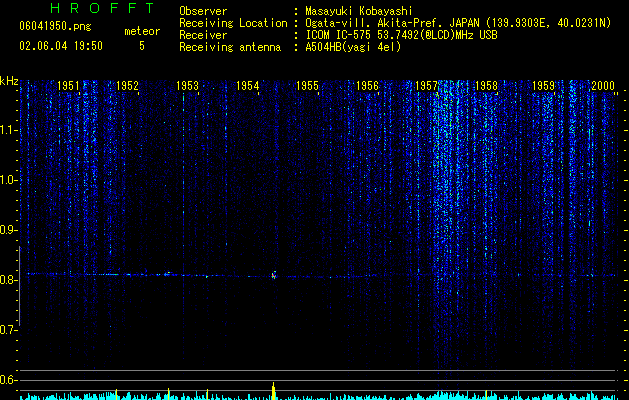Click the Receiving Location label
Screen dimensions: 629x400
[x=233, y=23]
